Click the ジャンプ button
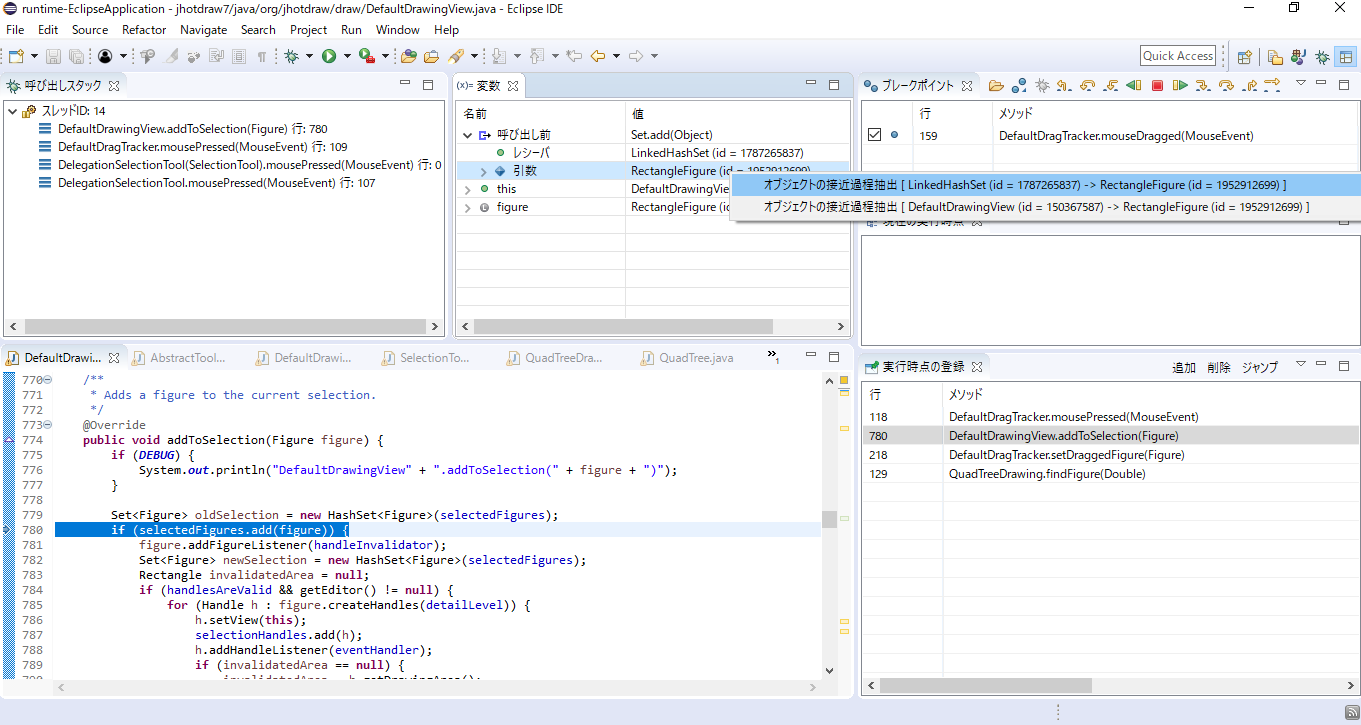The width and height of the screenshot is (1361, 725). (x=1260, y=367)
